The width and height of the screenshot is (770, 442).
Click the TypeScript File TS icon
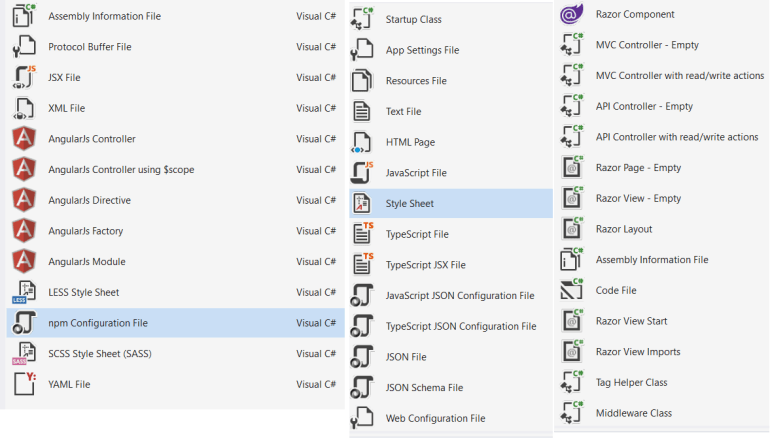[363, 234]
